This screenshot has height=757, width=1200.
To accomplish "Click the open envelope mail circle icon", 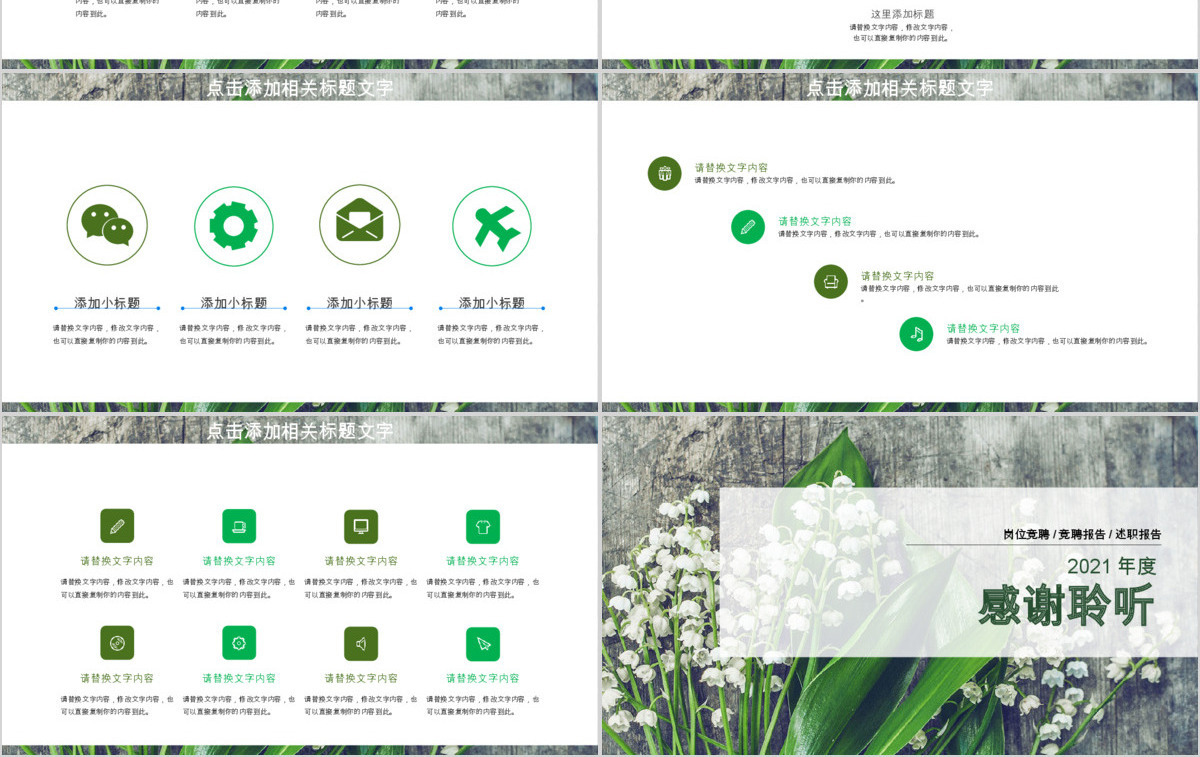I will [360, 226].
